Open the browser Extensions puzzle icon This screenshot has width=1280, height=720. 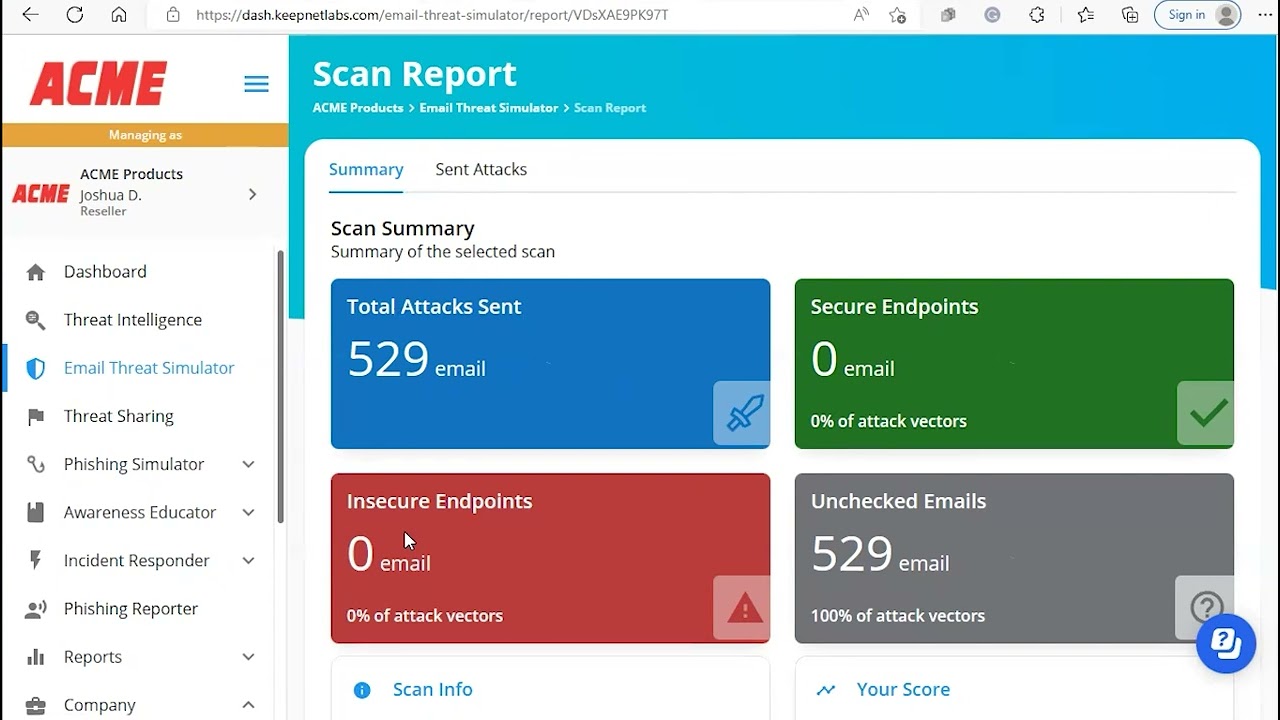(1037, 15)
